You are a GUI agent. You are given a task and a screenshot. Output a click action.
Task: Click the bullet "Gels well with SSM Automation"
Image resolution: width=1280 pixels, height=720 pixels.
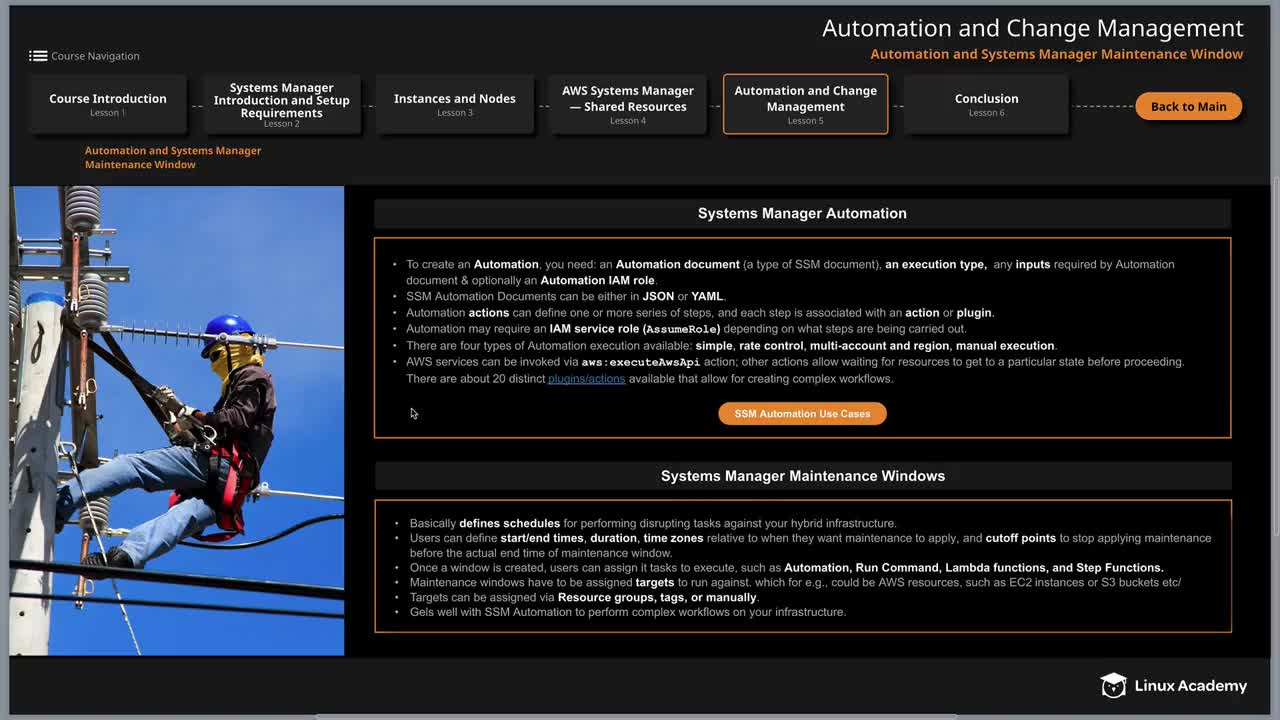point(628,612)
